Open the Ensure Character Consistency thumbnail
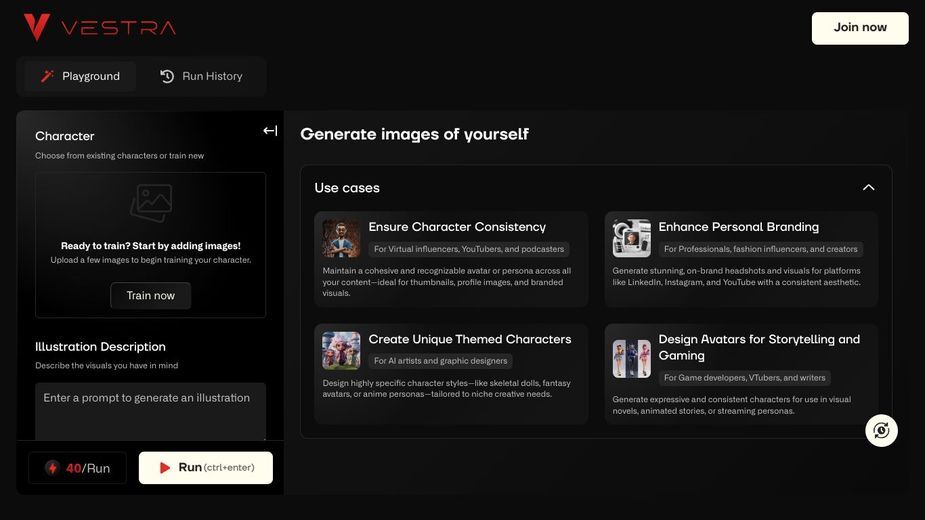The height and width of the screenshot is (520, 925). pyautogui.click(x=341, y=238)
